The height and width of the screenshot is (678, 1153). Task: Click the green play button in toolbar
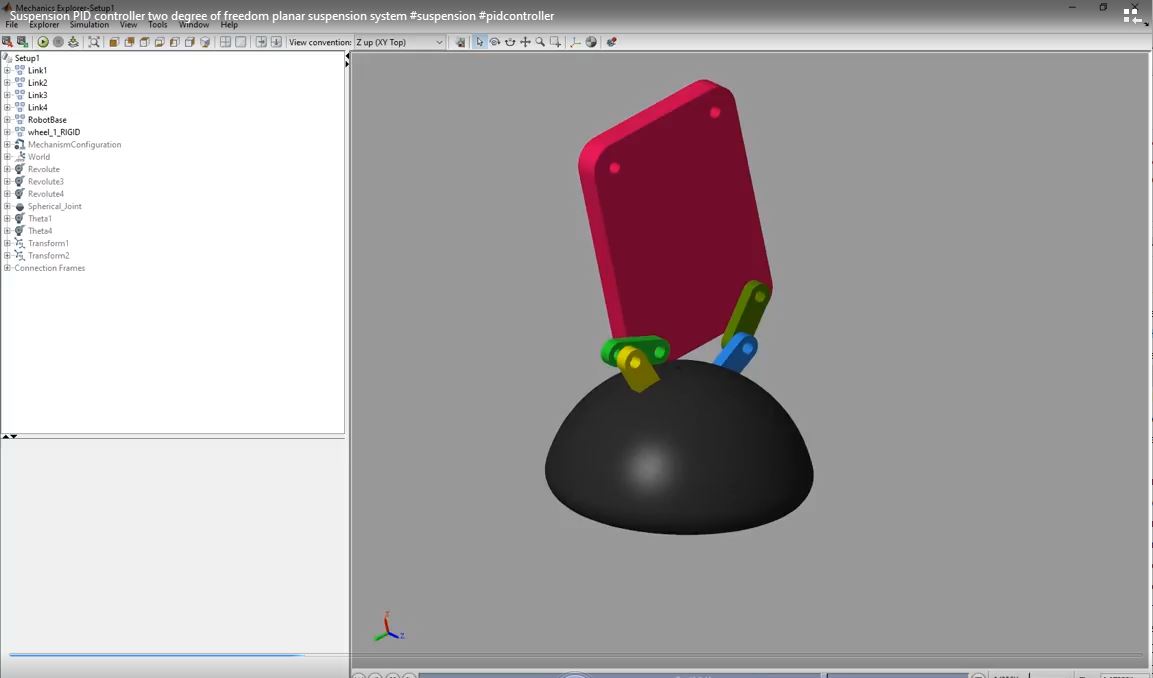(43, 42)
